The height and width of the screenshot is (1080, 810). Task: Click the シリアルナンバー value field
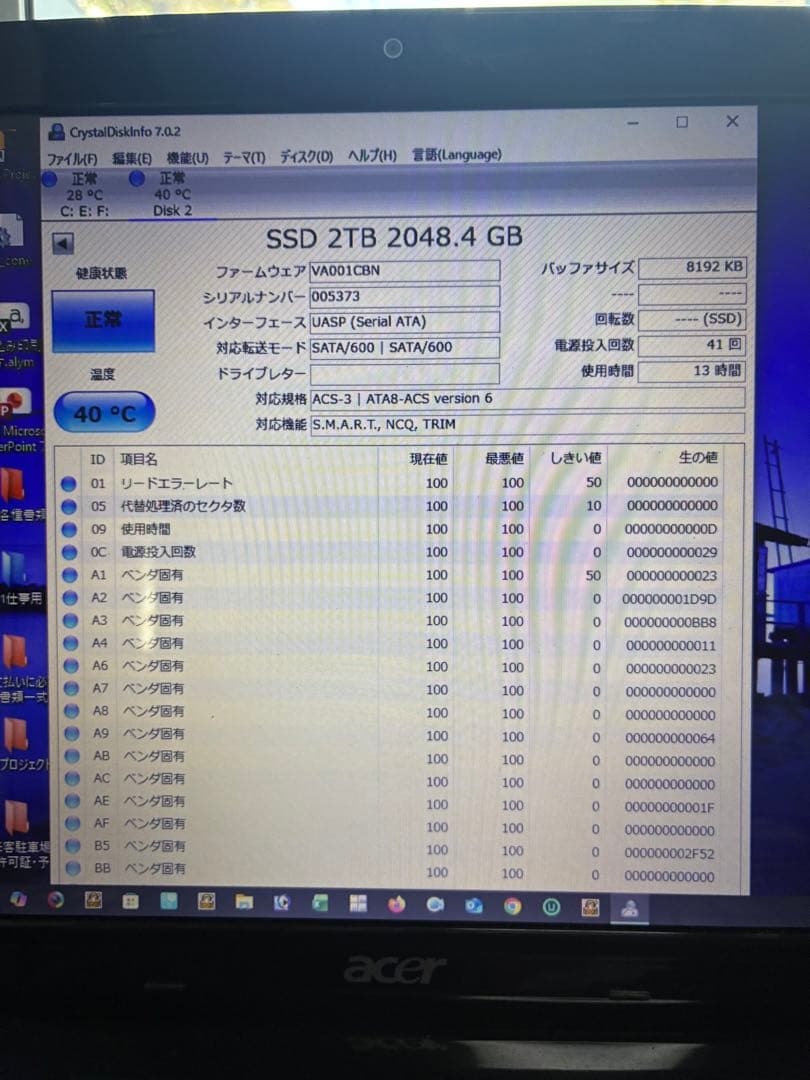(405, 295)
